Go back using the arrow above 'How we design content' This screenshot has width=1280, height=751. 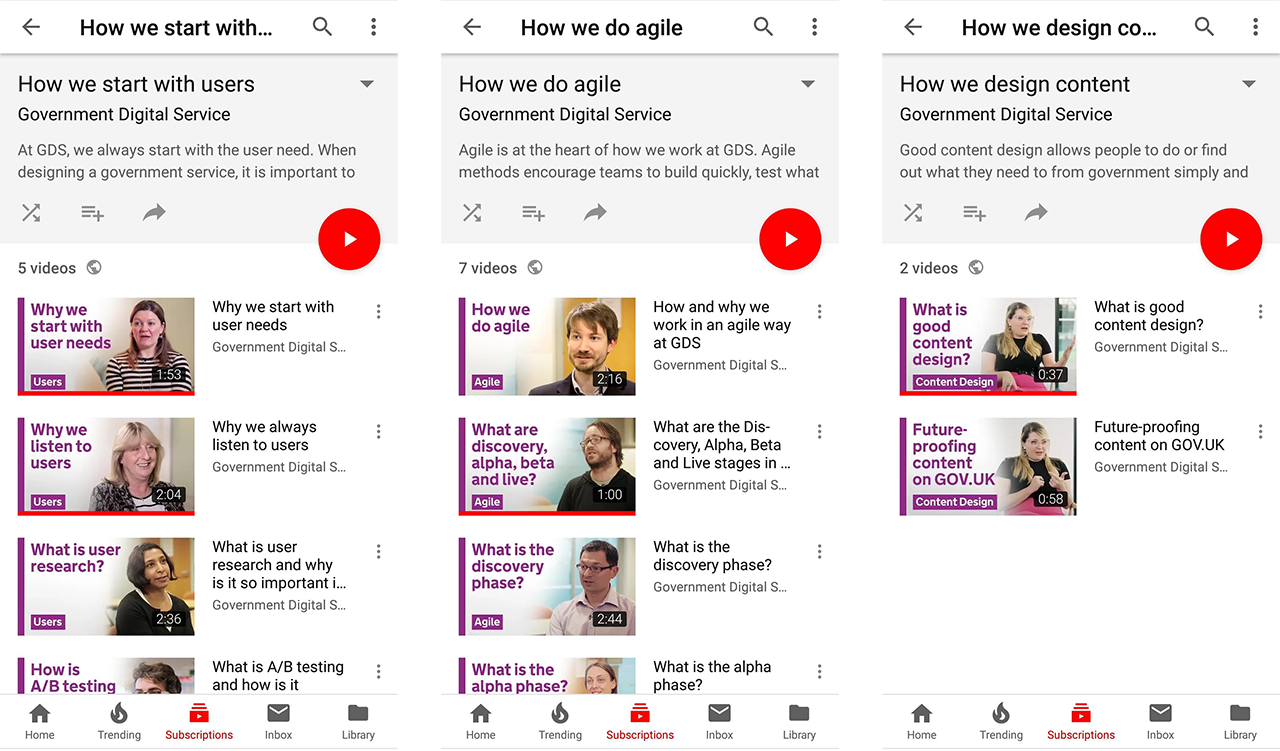(912, 27)
